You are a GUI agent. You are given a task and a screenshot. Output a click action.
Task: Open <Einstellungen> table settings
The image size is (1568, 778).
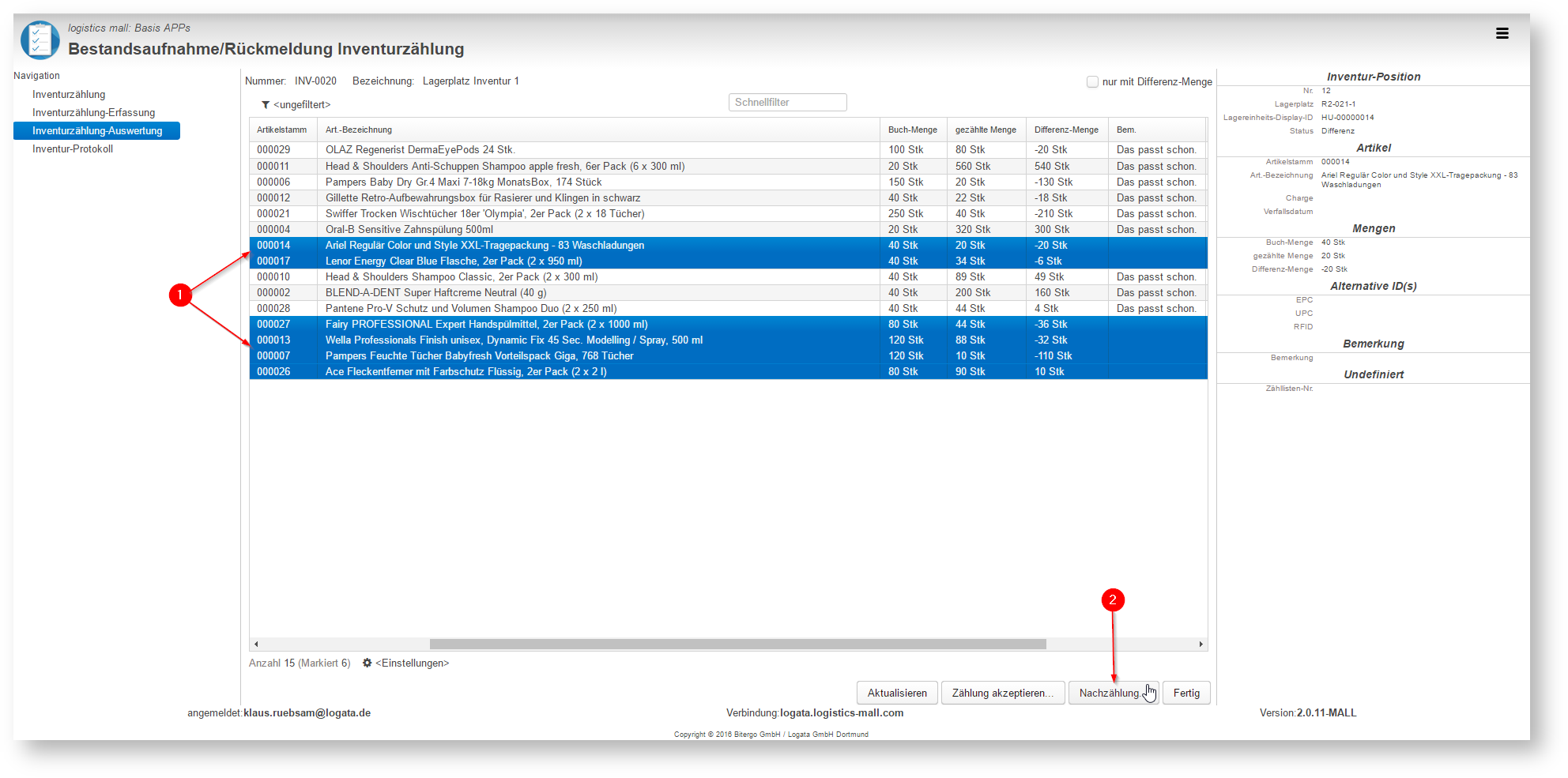(412, 663)
